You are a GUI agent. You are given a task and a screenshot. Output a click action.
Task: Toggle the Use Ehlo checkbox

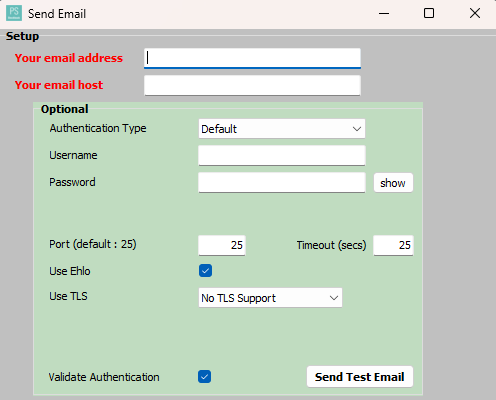click(205, 271)
